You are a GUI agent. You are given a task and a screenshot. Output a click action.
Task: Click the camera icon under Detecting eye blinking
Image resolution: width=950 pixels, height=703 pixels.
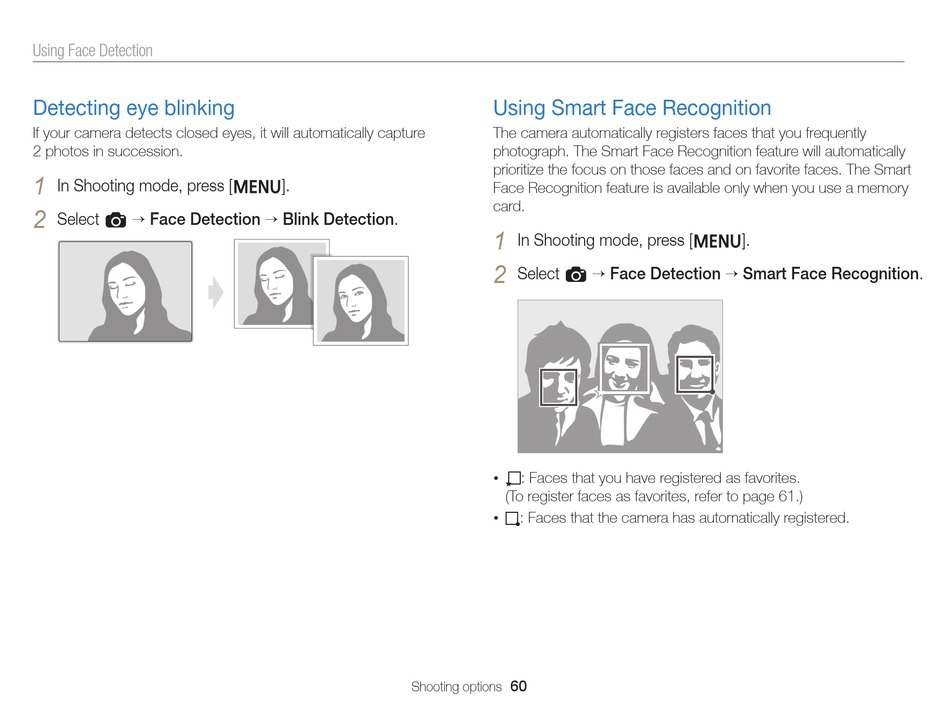click(116, 220)
